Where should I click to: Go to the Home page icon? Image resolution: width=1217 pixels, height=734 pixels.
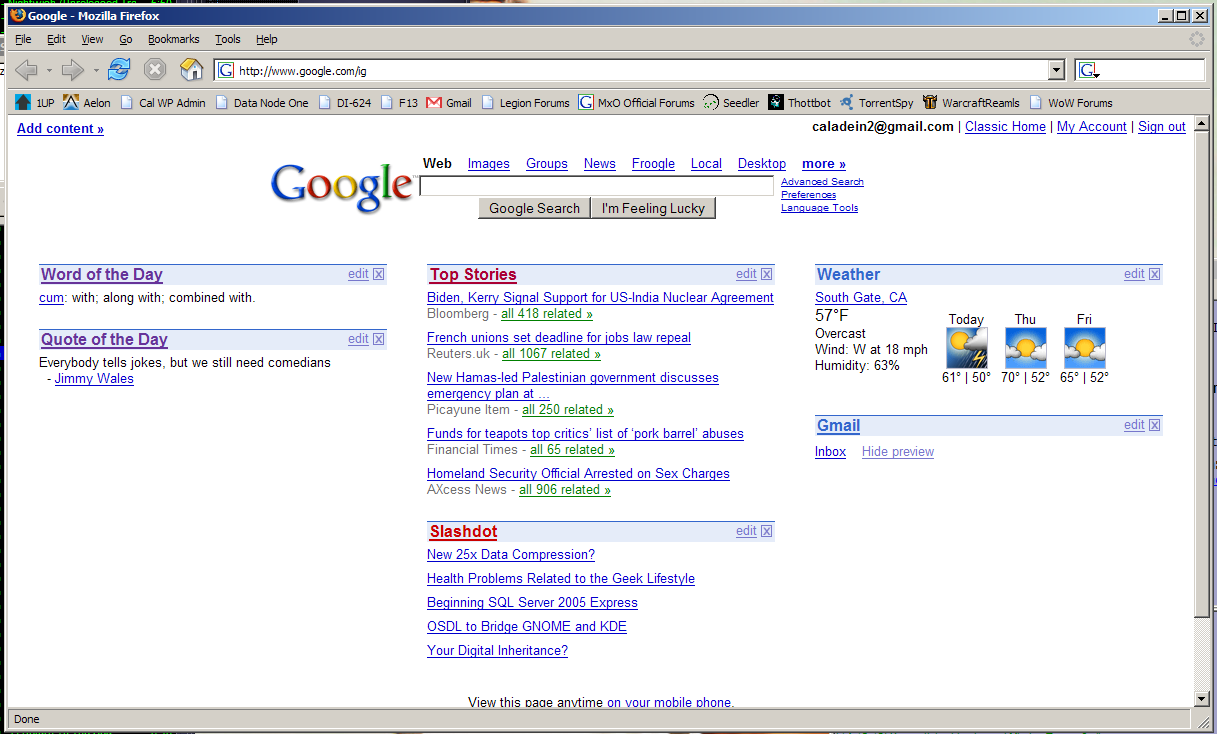coord(191,70)
